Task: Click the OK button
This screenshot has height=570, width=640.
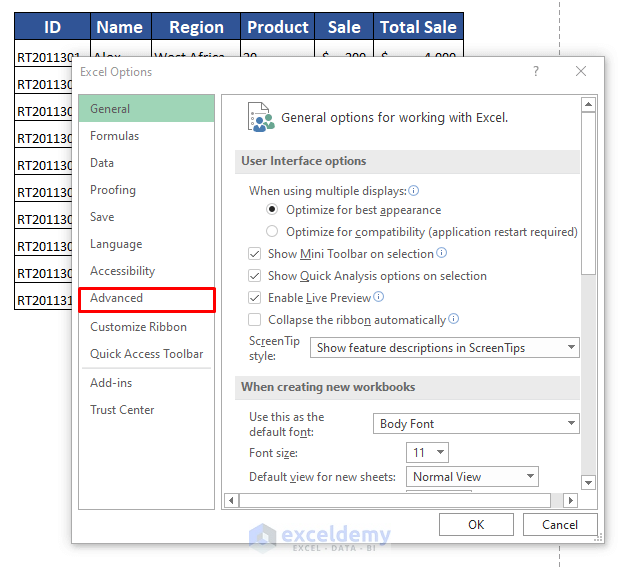Action: 476,524
